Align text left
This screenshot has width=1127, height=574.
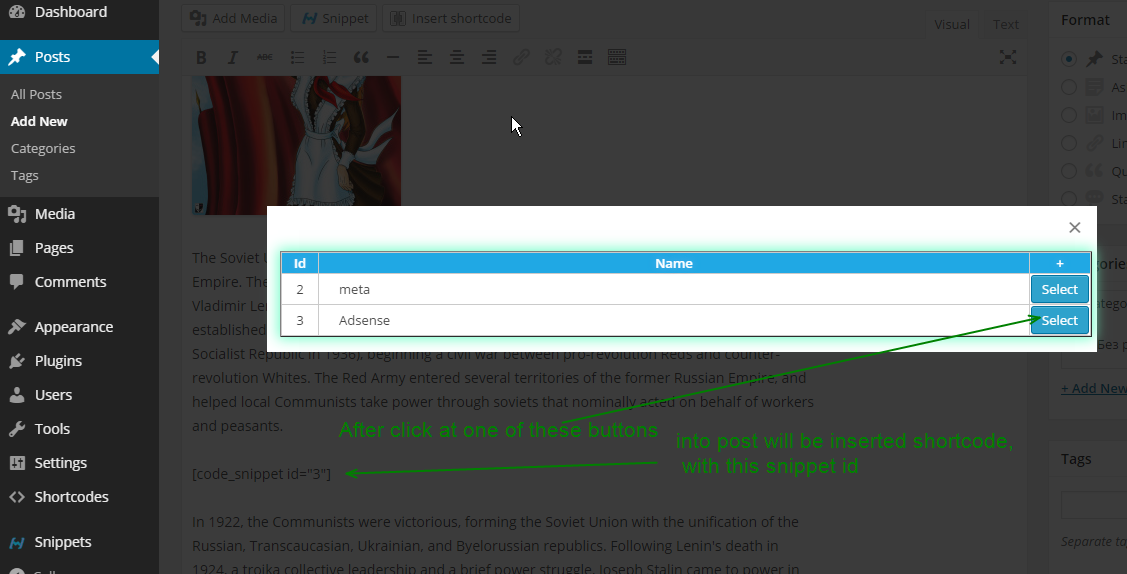click(425, 57)
